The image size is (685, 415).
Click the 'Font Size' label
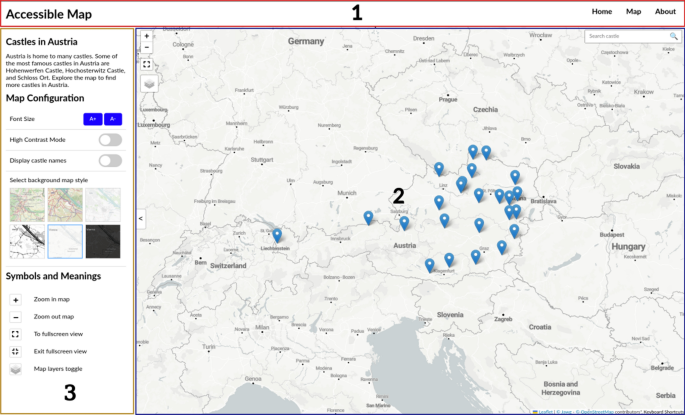(x=22, y=119)
